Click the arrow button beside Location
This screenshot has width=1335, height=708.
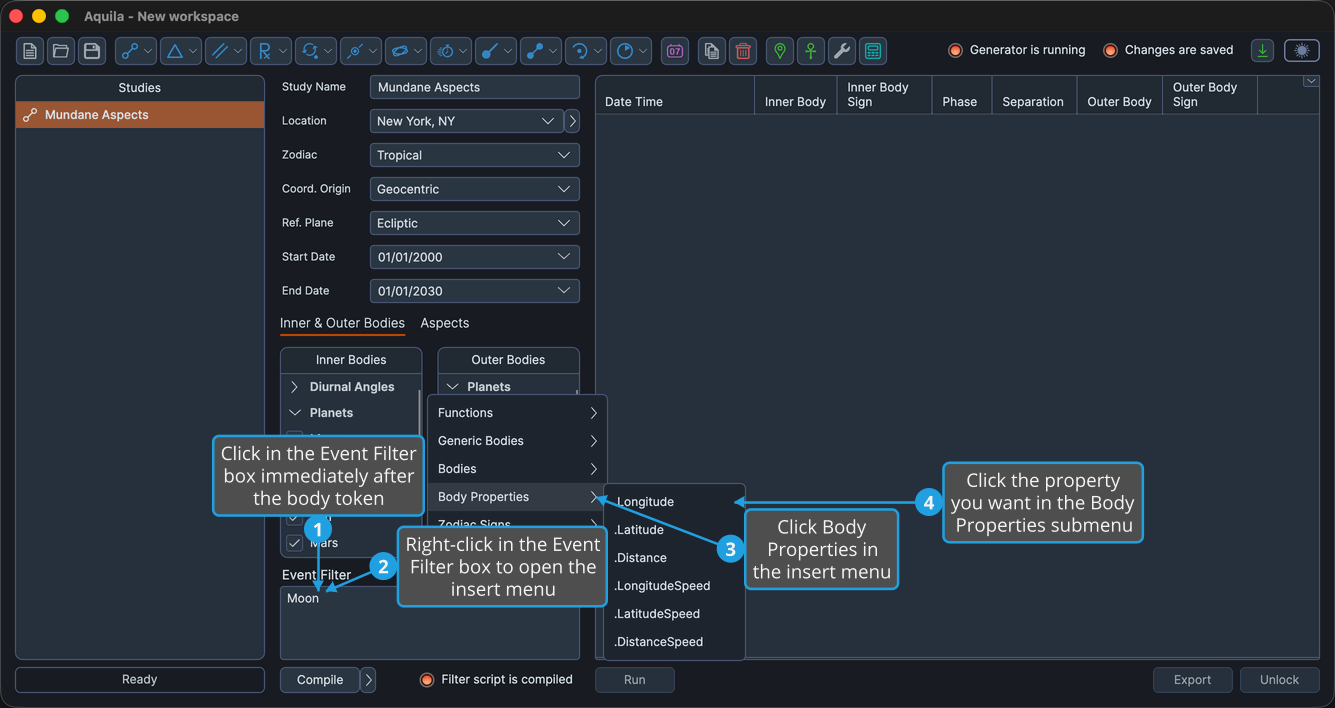[x=572, y=121]
